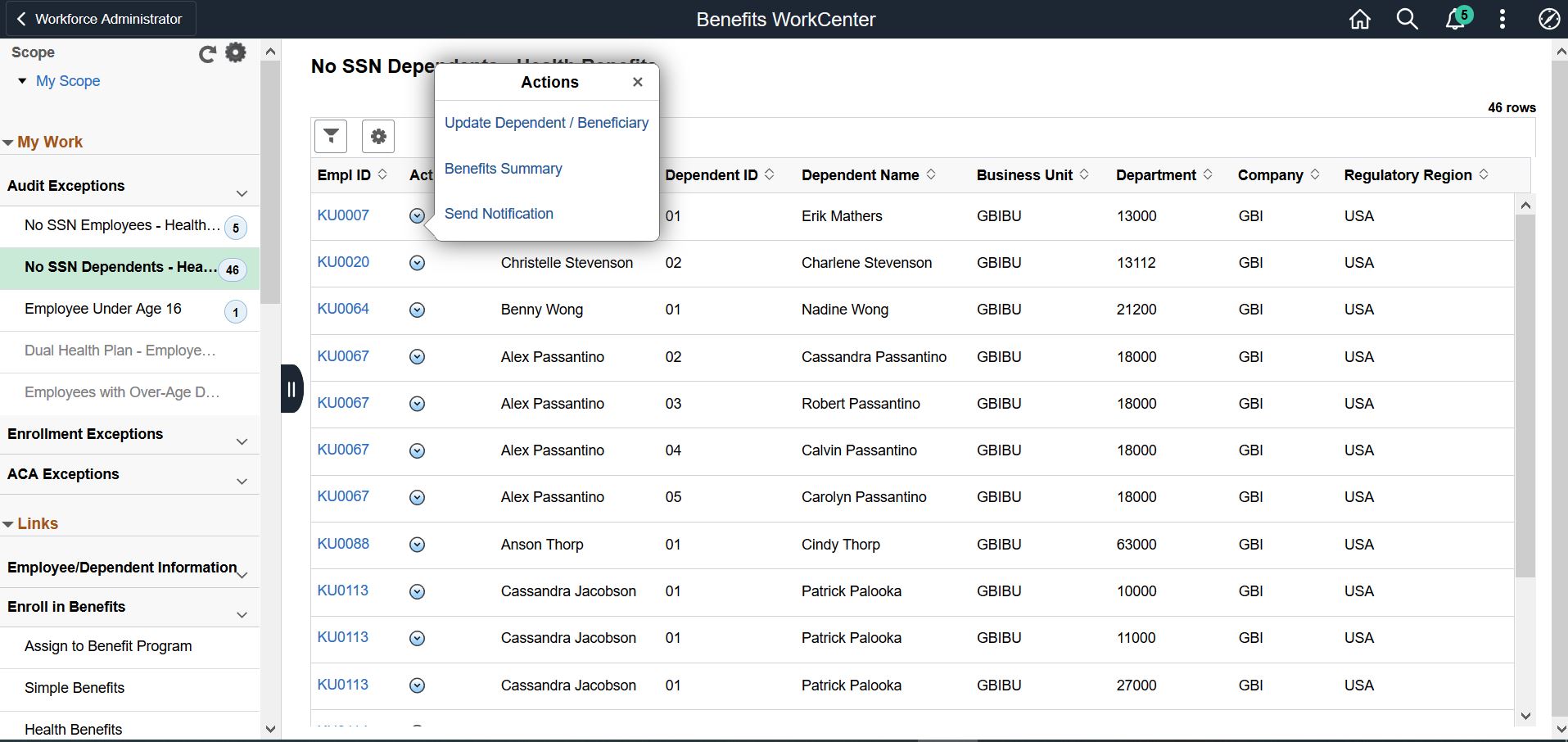Image resolution: width=1568 pixels, height=742 pixels.
Task: Refresh the Scope panel
Action: click(207, 54)
